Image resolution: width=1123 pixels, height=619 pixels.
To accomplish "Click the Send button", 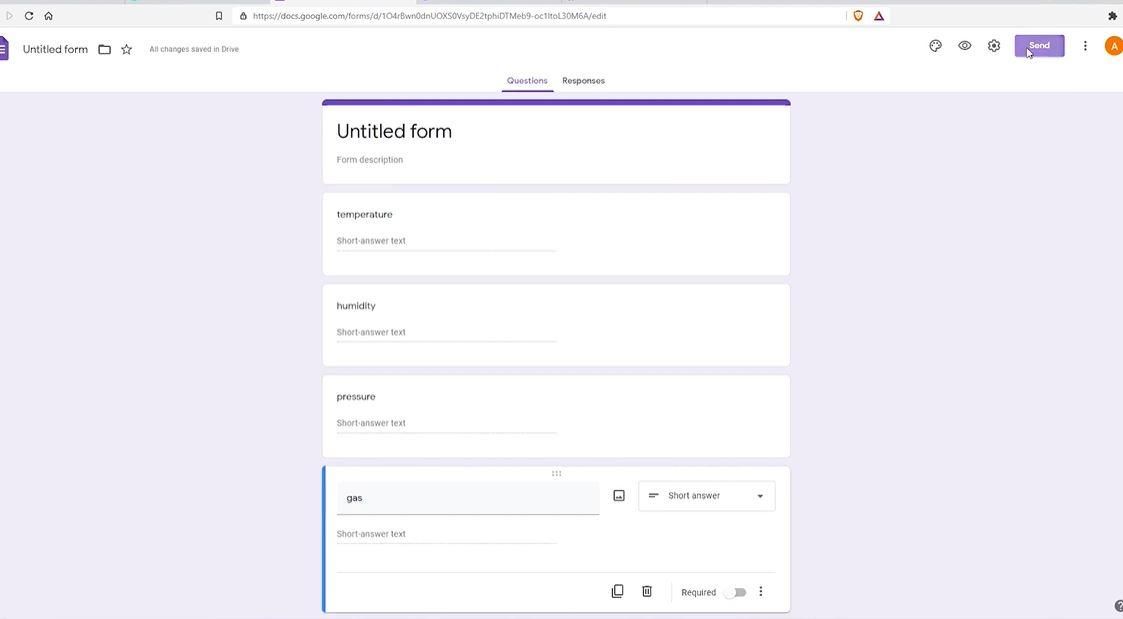I will pos(1039,46).
